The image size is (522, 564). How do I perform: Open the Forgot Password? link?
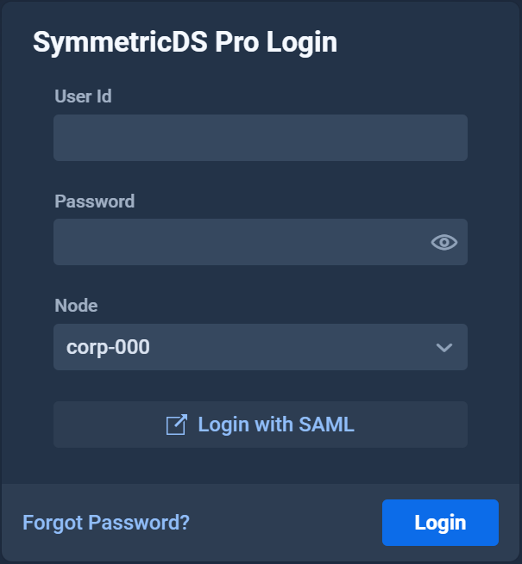click(x=106, y=523)
